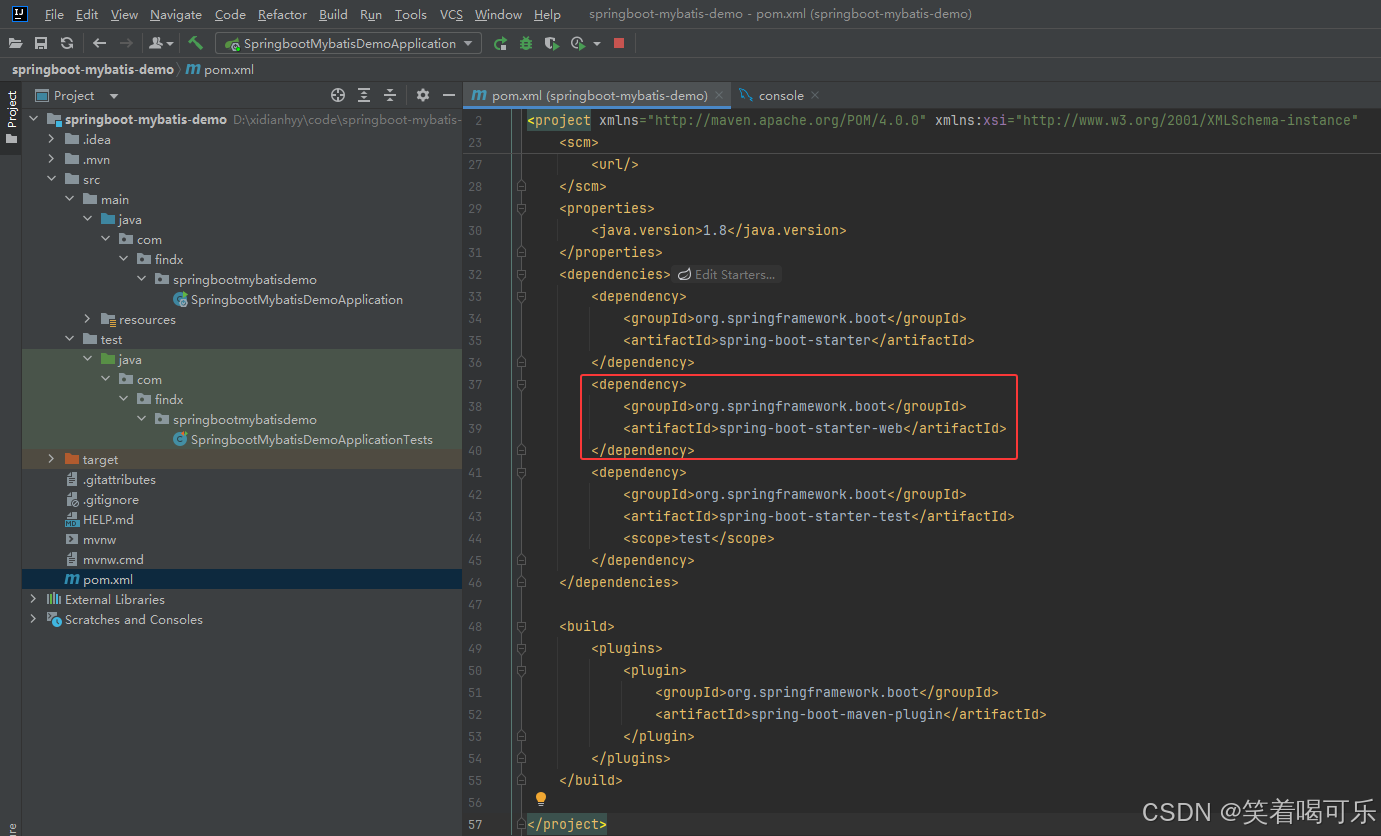1381x836 pixels.
Task: Open Project panel settings gear
Action: coord(423,95)
